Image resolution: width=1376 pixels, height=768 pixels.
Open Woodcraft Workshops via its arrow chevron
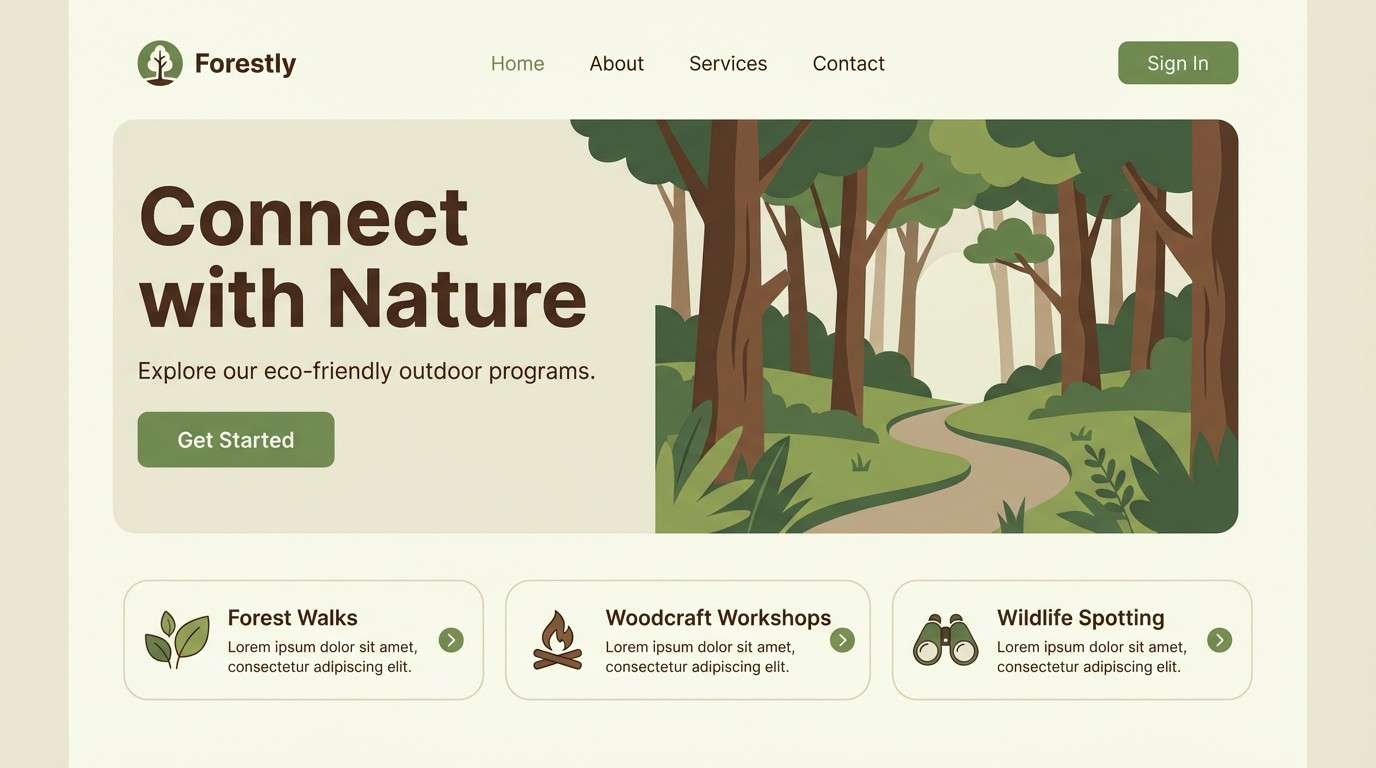[842, 640]
